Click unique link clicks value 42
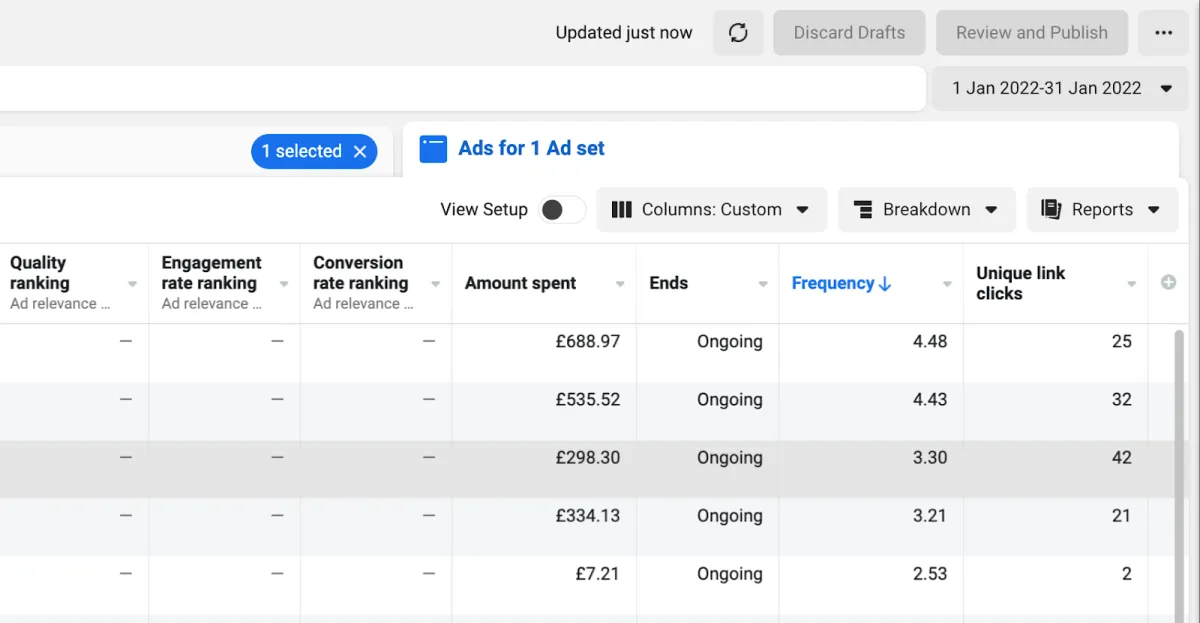The height and width of the screenshot is (623, 1200). click(1121, 457)
